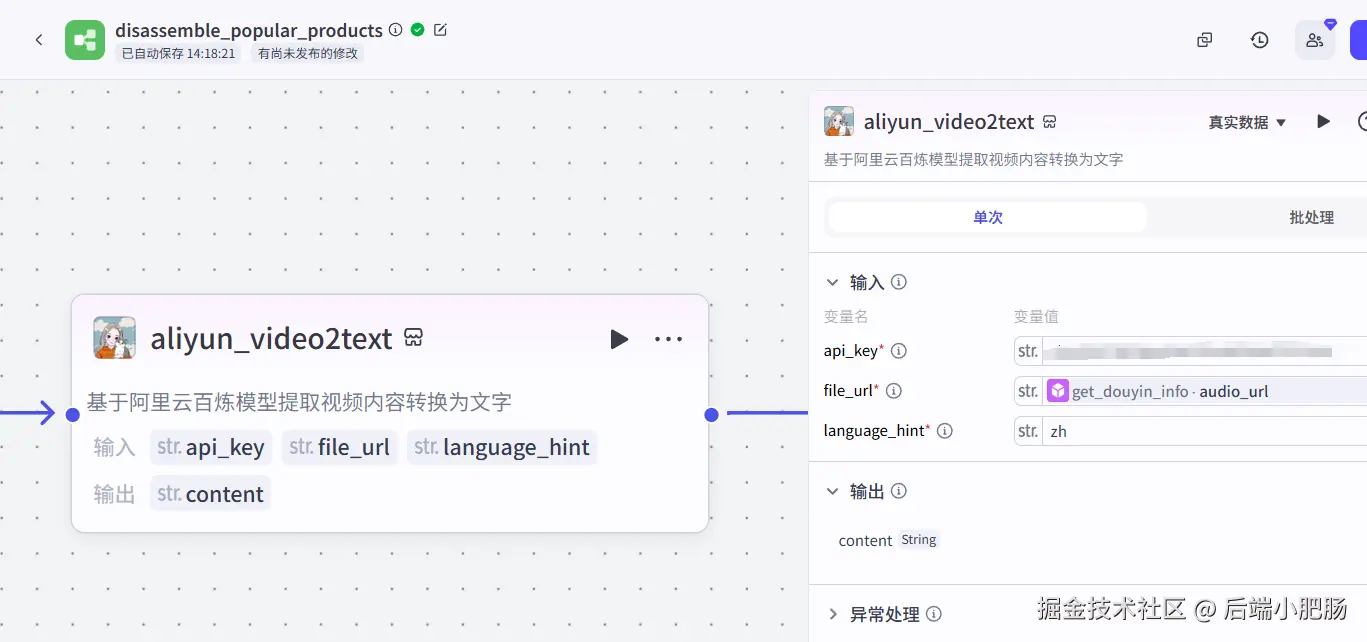The width and height of the screenshot is (1367, 642).
Task: Open str. type selector for api_key
Action: (1028, 351)
